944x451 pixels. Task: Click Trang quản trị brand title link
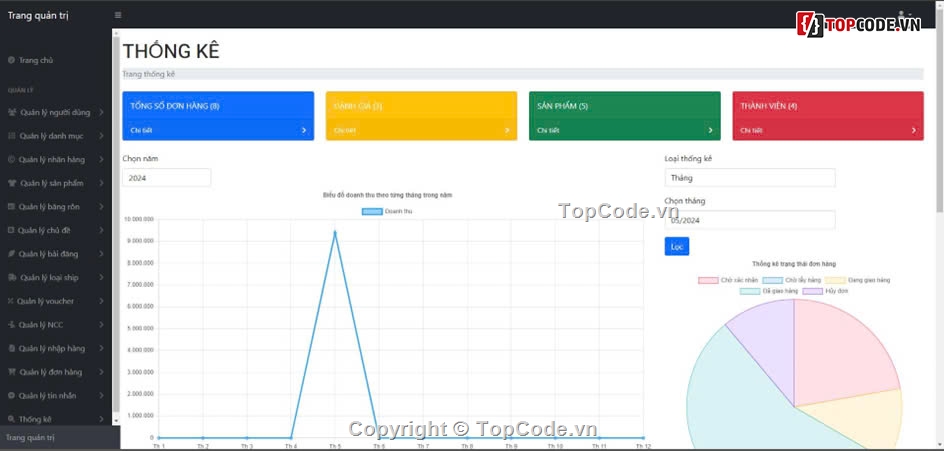click(38, 15)
